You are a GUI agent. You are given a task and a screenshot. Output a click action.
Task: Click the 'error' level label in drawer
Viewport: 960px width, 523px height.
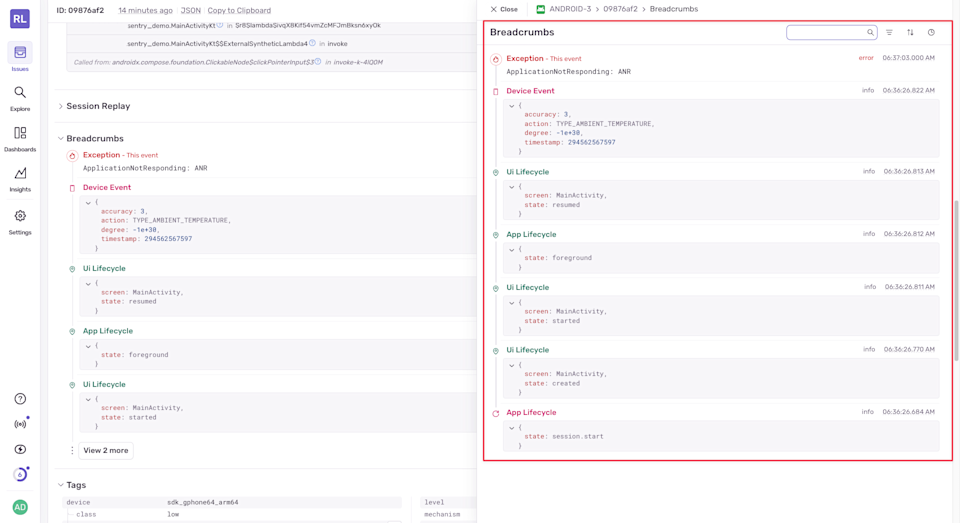tap(866, 58)
